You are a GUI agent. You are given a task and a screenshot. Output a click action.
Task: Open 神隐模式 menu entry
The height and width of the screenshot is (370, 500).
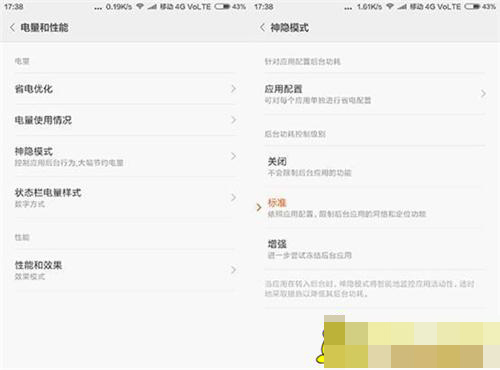coord(125,156)
